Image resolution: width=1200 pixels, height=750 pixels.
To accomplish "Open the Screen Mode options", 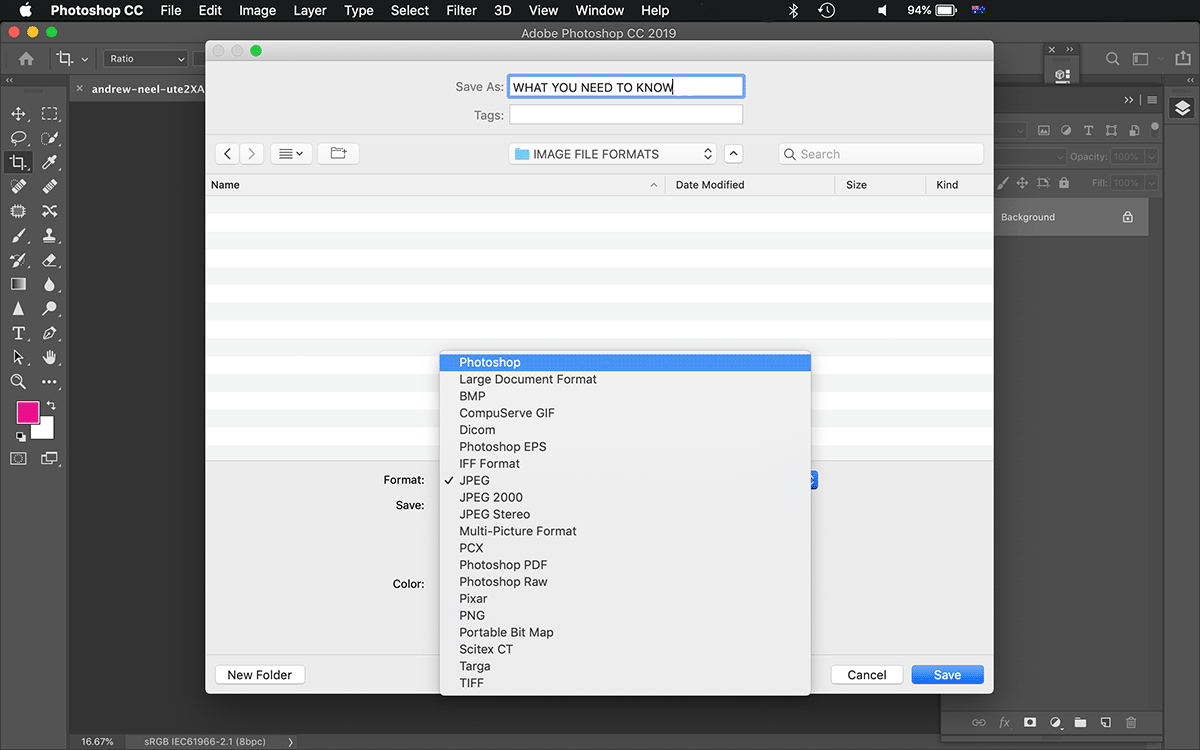I will pos(50,458).
